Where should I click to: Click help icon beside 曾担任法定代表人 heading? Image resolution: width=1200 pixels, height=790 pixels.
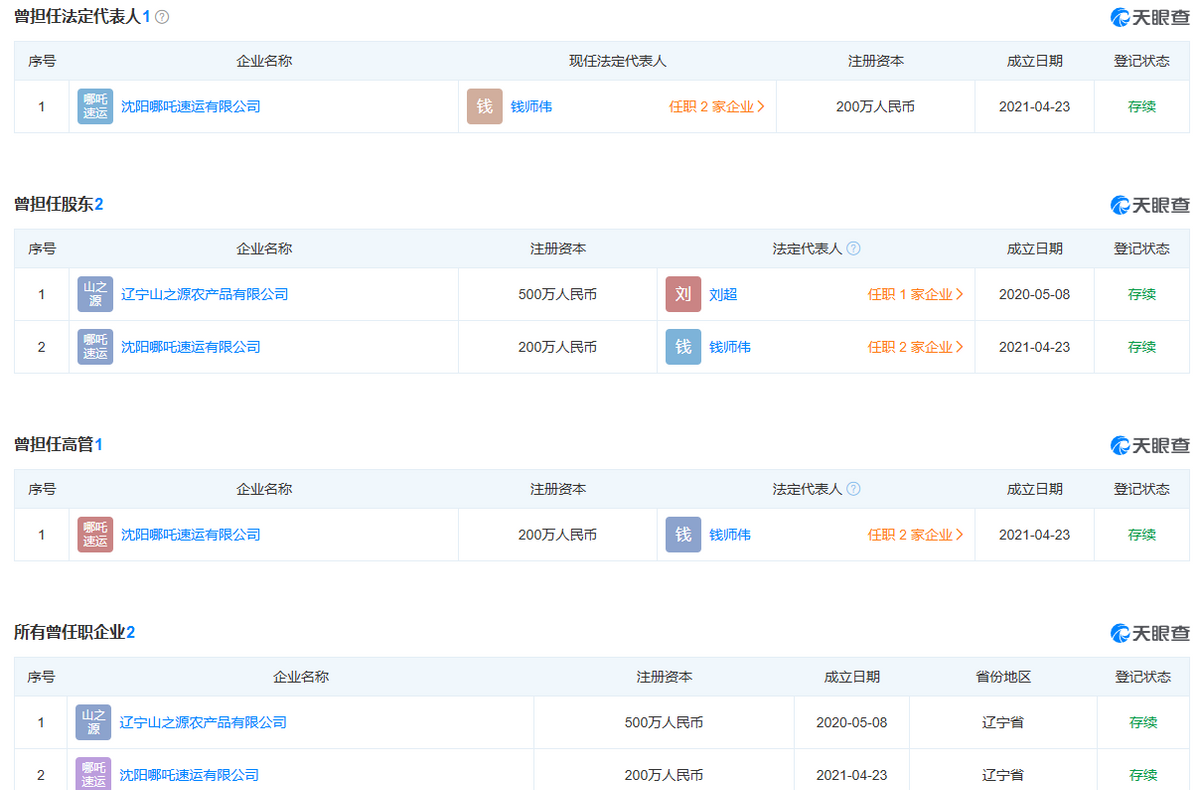[x=163, y=17]
